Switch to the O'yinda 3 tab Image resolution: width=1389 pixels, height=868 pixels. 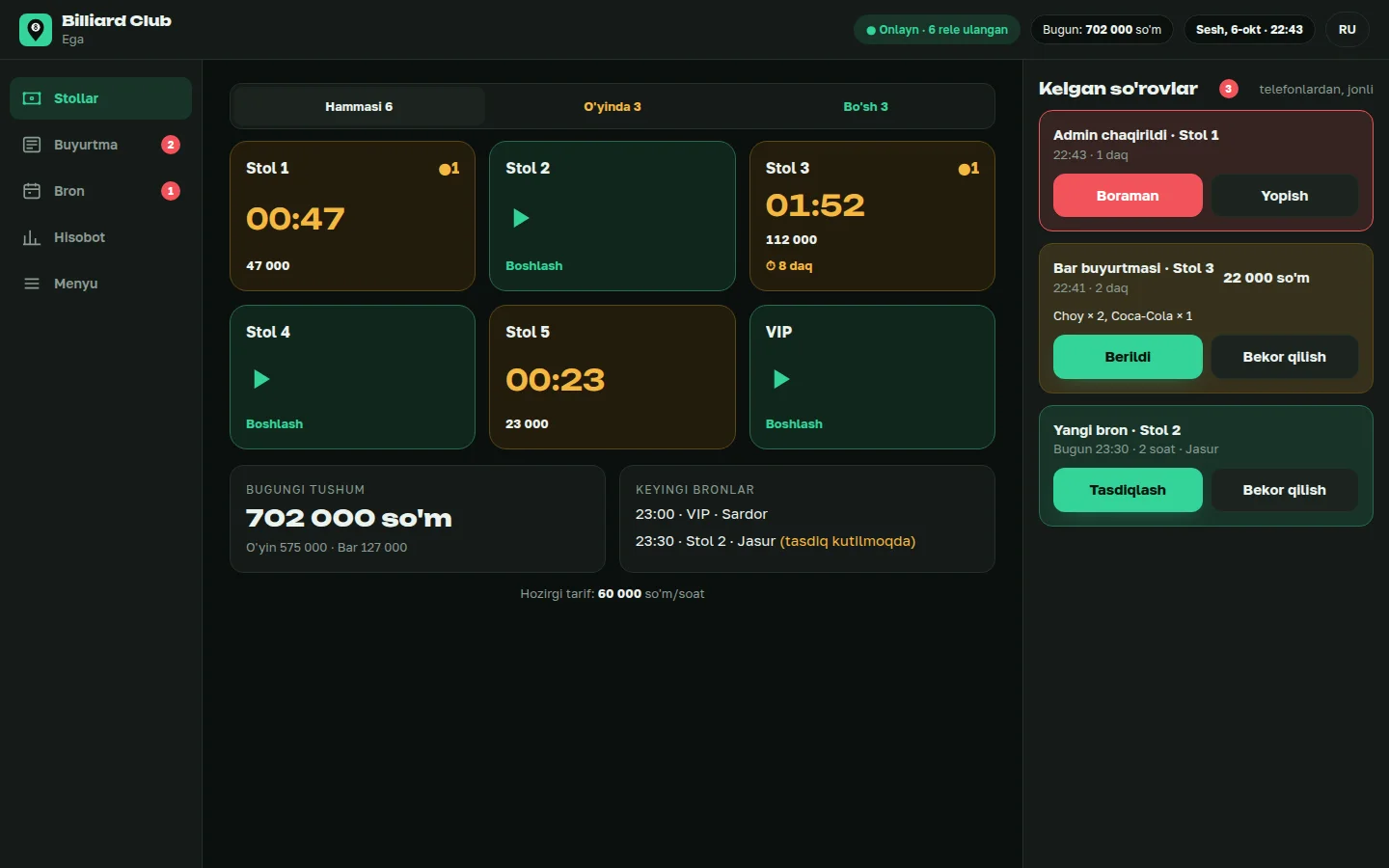pyautogui.click(x=613, y=106)
